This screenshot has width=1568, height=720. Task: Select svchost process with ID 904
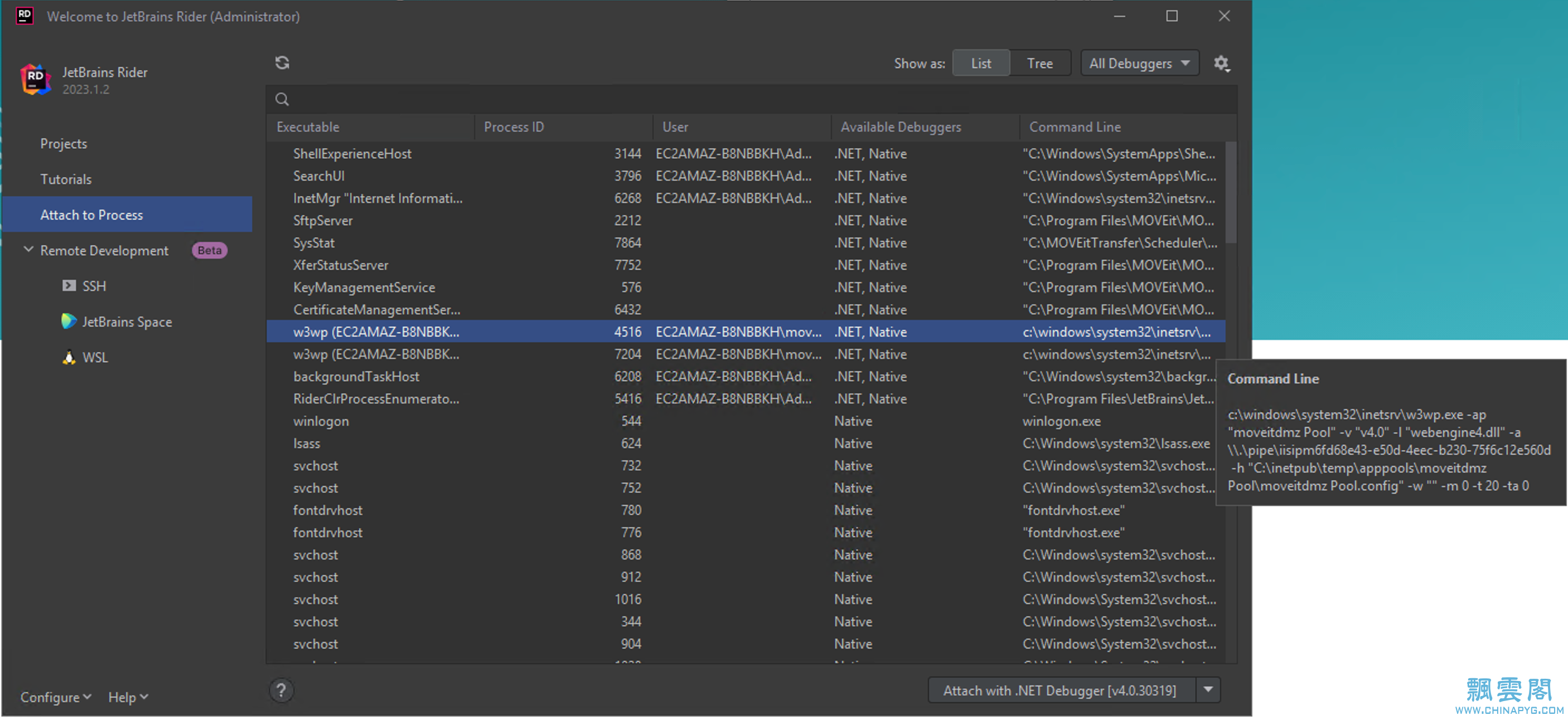746,644
